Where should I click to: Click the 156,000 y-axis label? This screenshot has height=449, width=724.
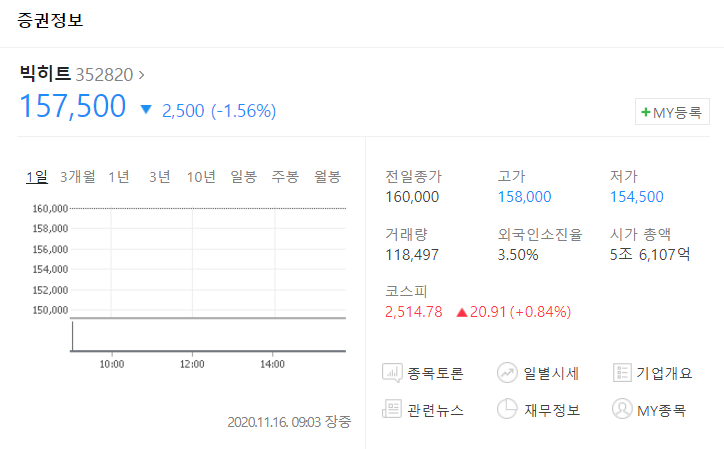pyautogui.click(x=50, y=249)
